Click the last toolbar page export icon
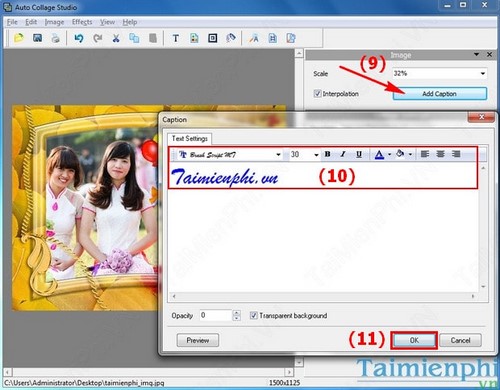The image size is (500, 390). [291, 38]
